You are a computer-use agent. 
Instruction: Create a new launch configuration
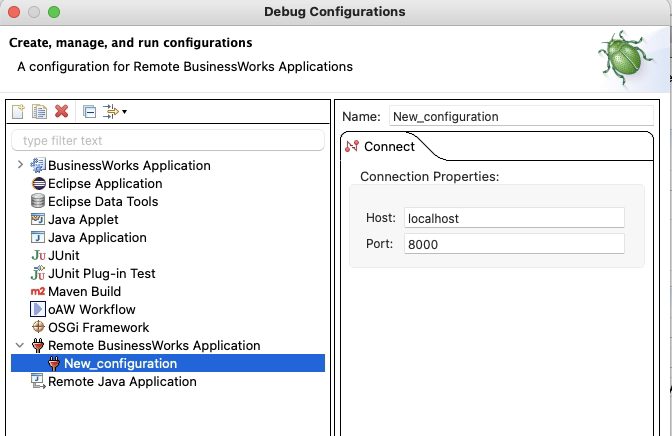coord(18,111)
